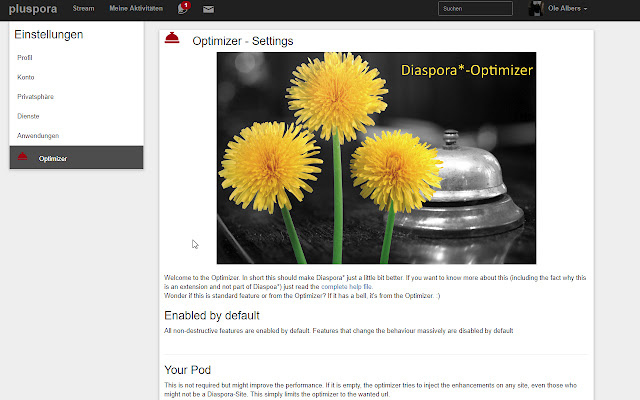
Task: Click Ole Albers avatar picture
Action: click(x=536, y=9)
